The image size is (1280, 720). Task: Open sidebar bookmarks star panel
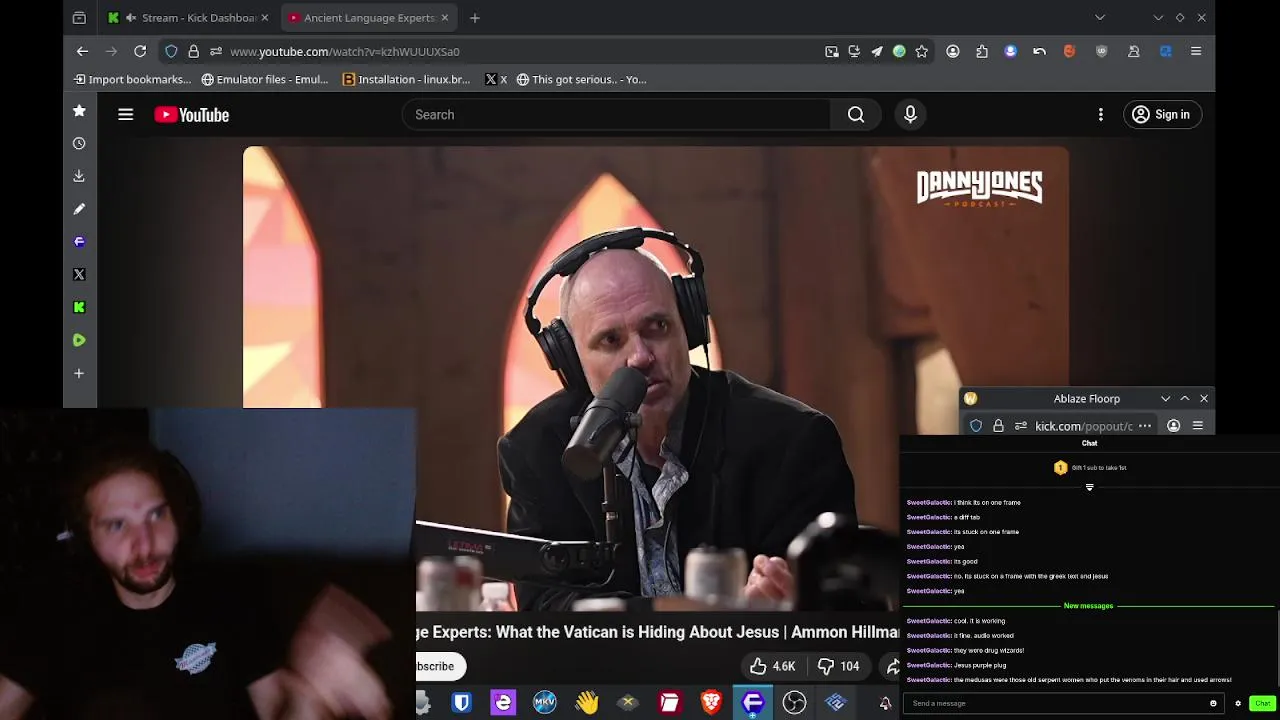[79, 111]
